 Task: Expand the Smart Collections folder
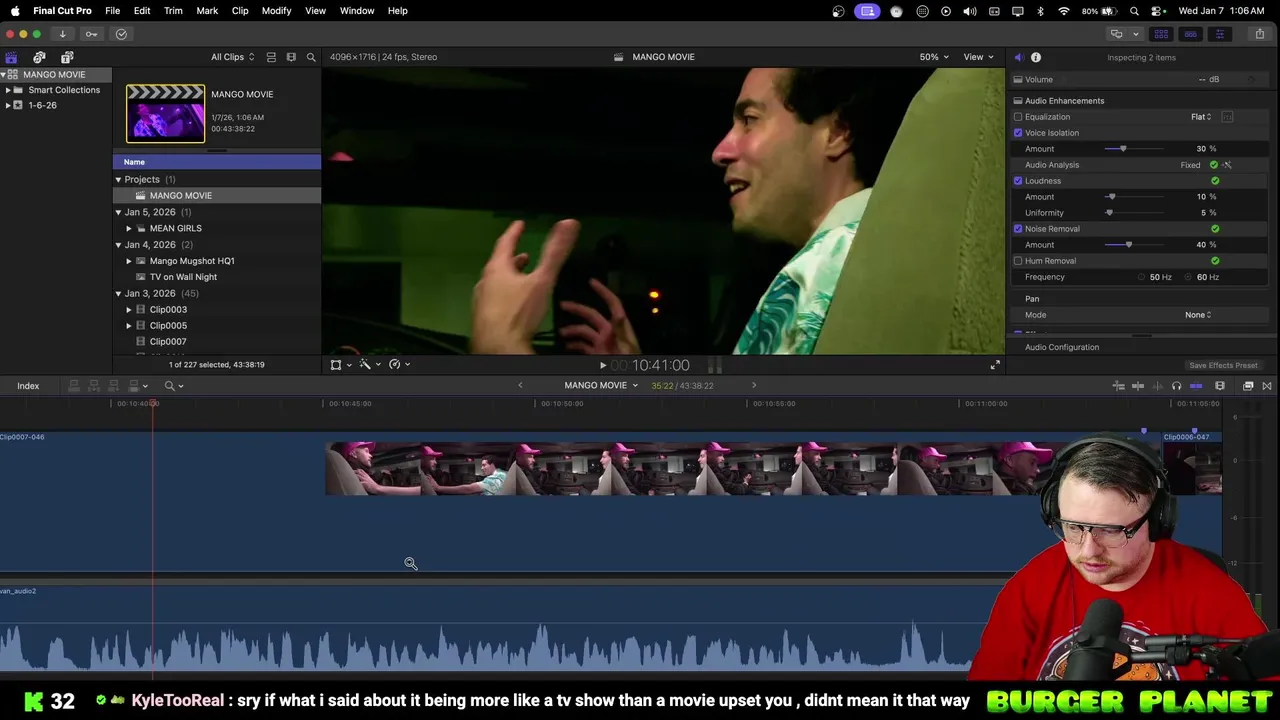coord(8,90)
